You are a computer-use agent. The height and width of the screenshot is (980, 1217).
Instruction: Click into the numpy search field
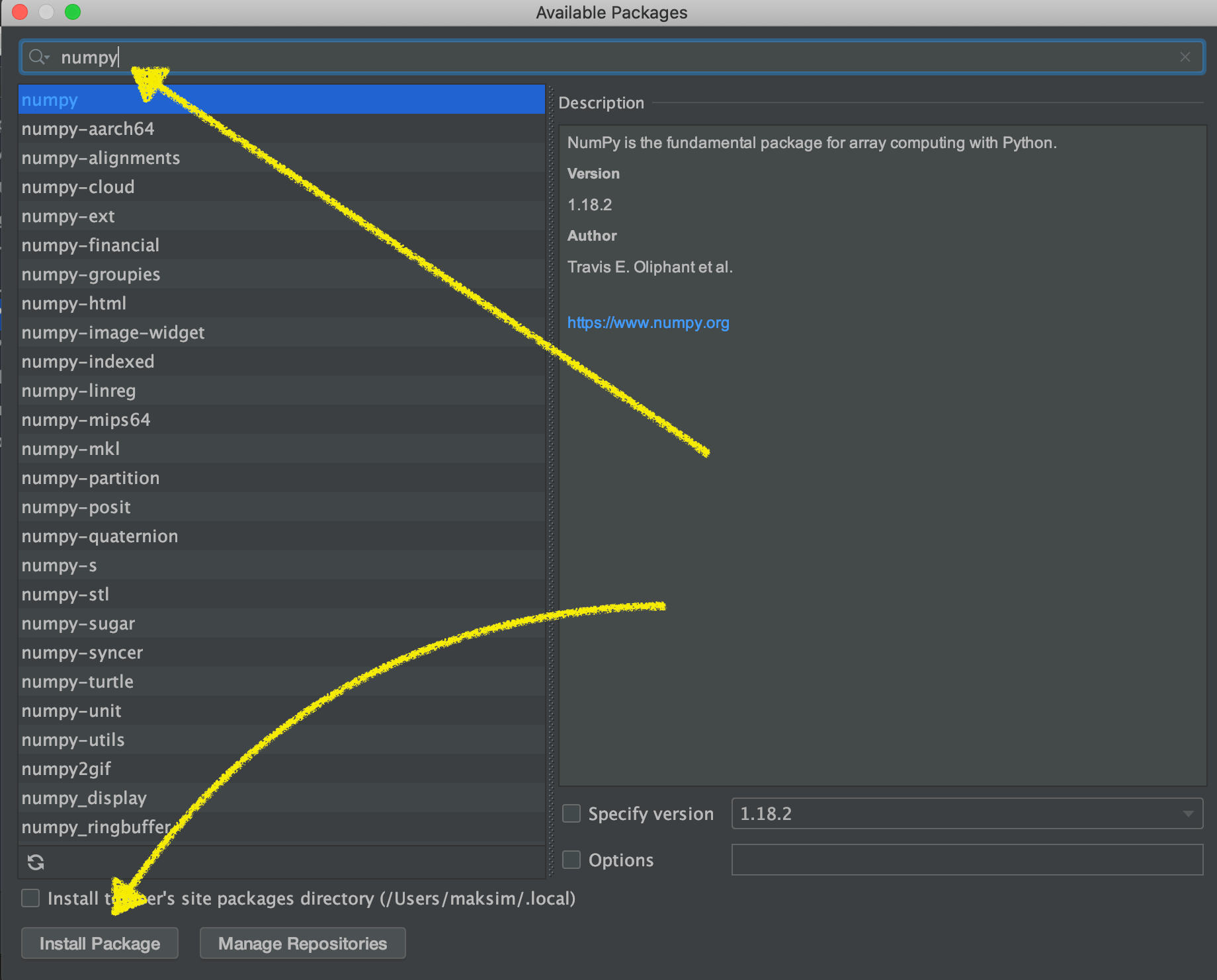click(x=612, y=58)
